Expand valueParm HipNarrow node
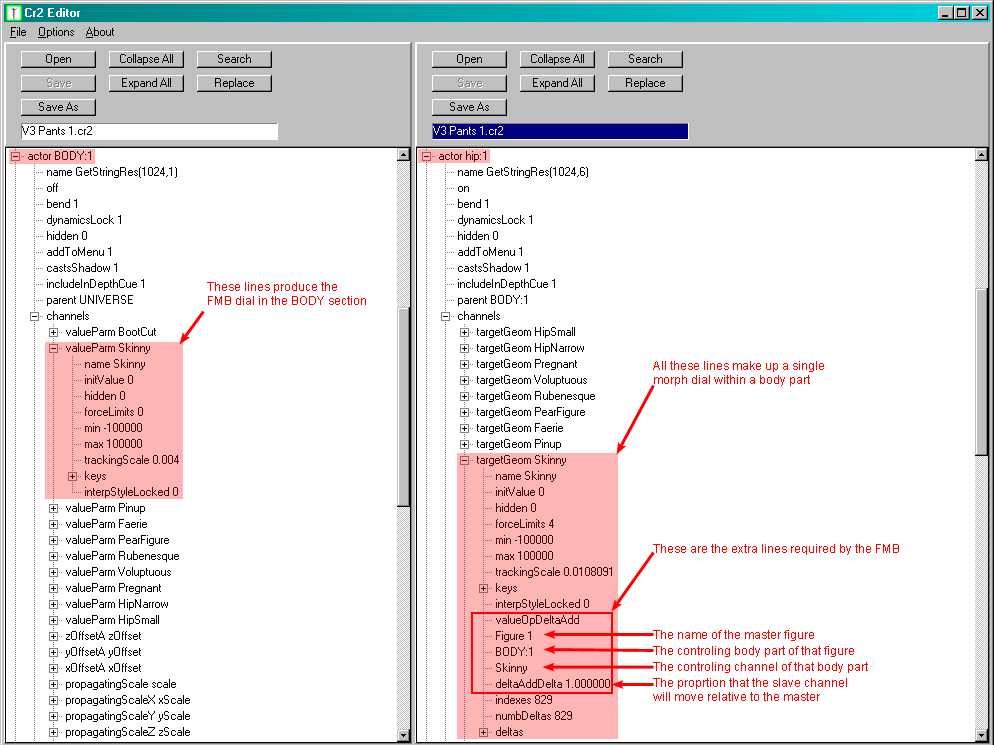The image size is (994, 745). (x=53, y=604)
